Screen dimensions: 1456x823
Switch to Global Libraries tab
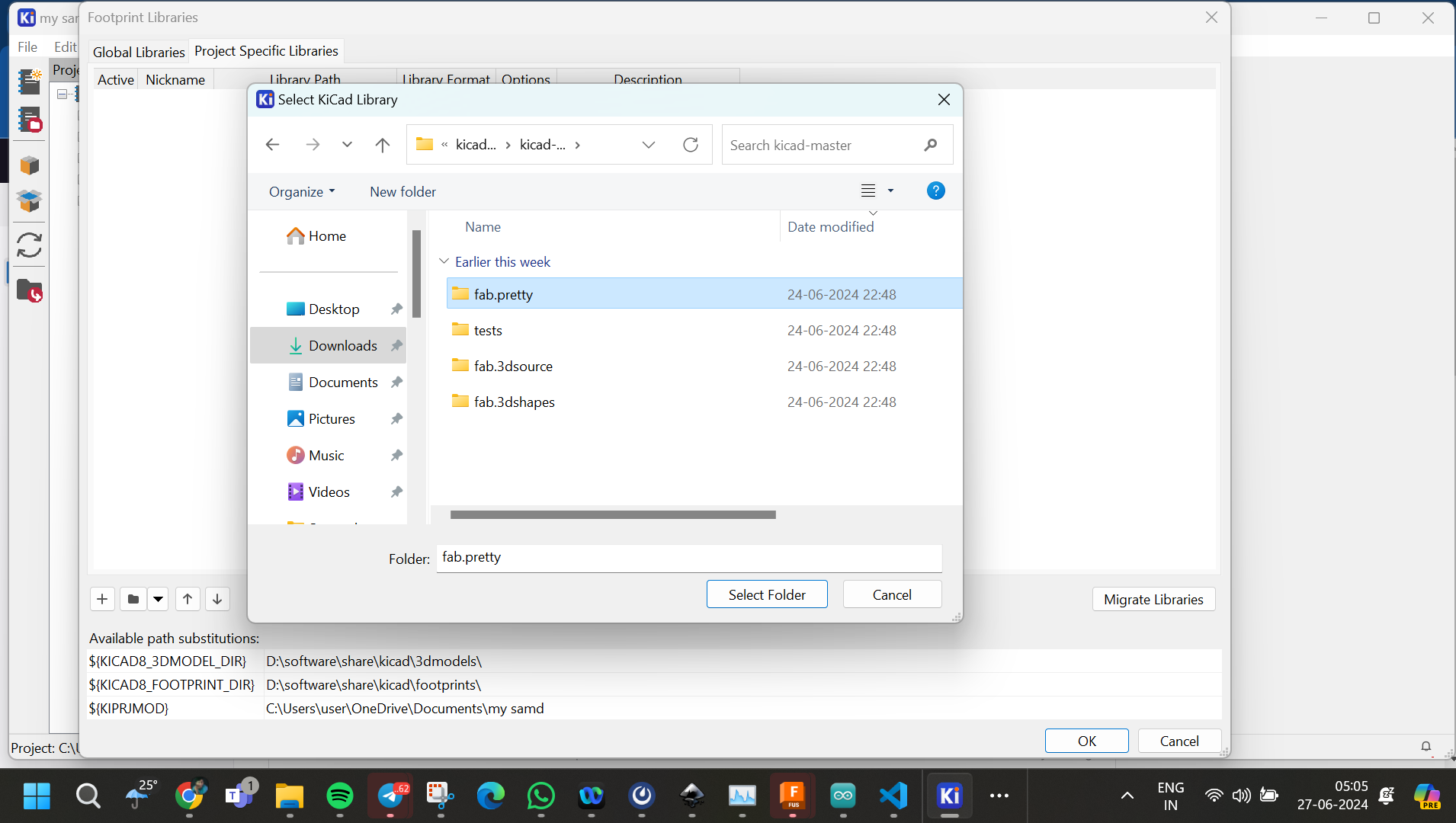[x=139, y=52]
